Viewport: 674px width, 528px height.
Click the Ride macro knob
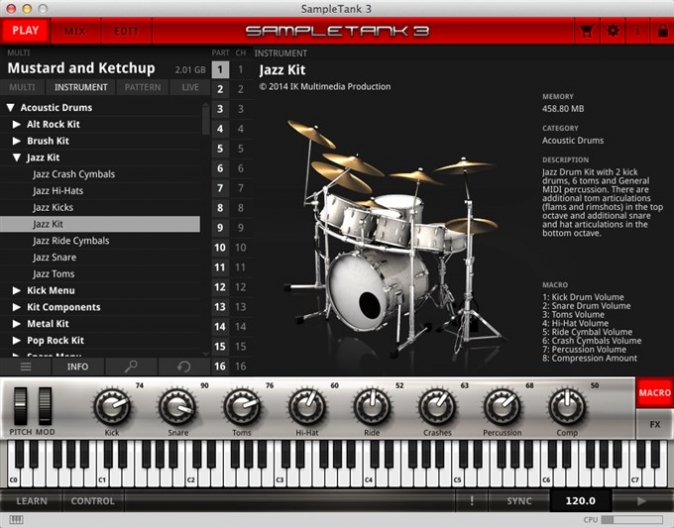click(x=372, y=407)
